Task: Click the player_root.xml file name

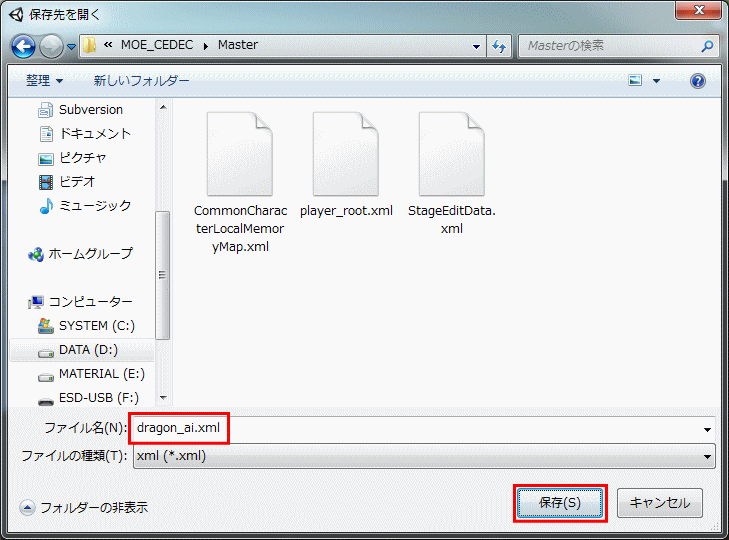Action: (346, 211)
